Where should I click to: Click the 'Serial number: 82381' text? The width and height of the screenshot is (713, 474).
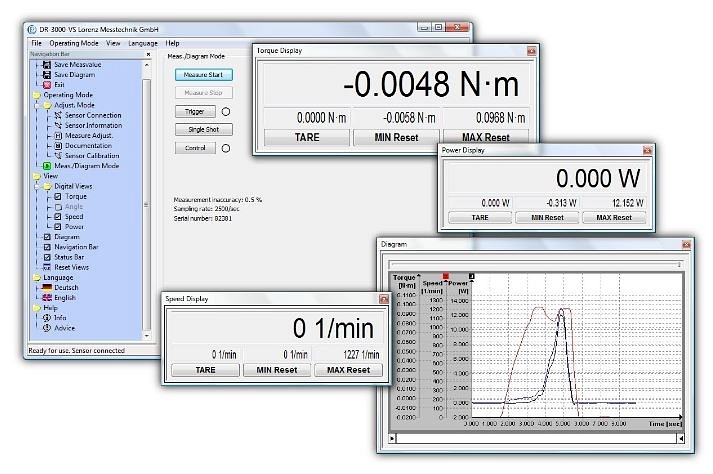203,218
